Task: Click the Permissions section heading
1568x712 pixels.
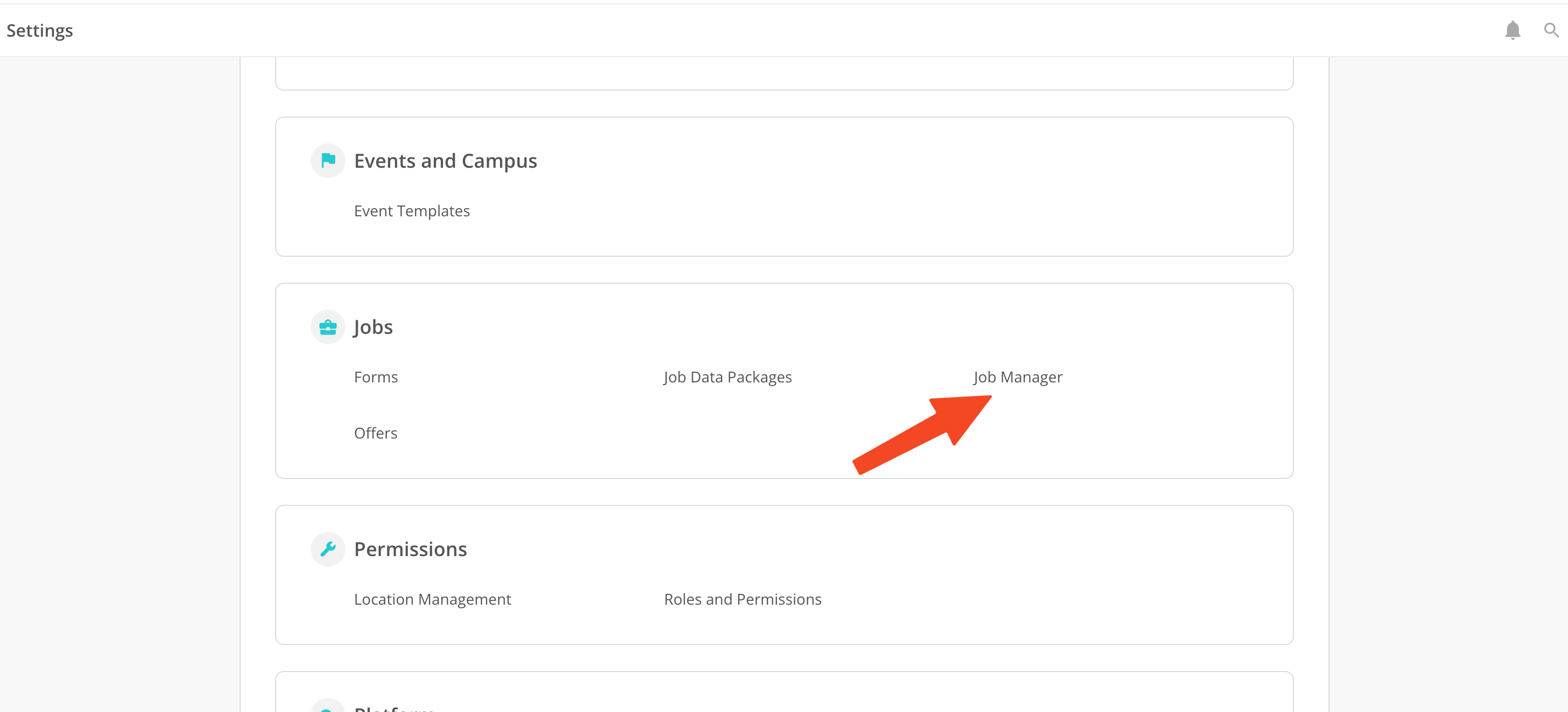Action: (410, 549)
